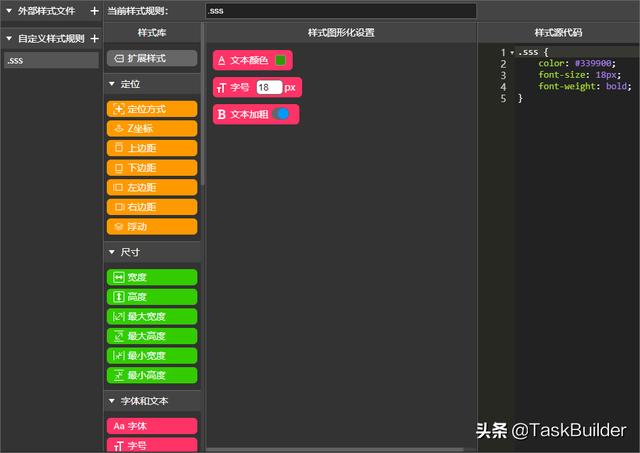Add the 浮动 style block
This screenshot has width=640, height=453.
152,226
